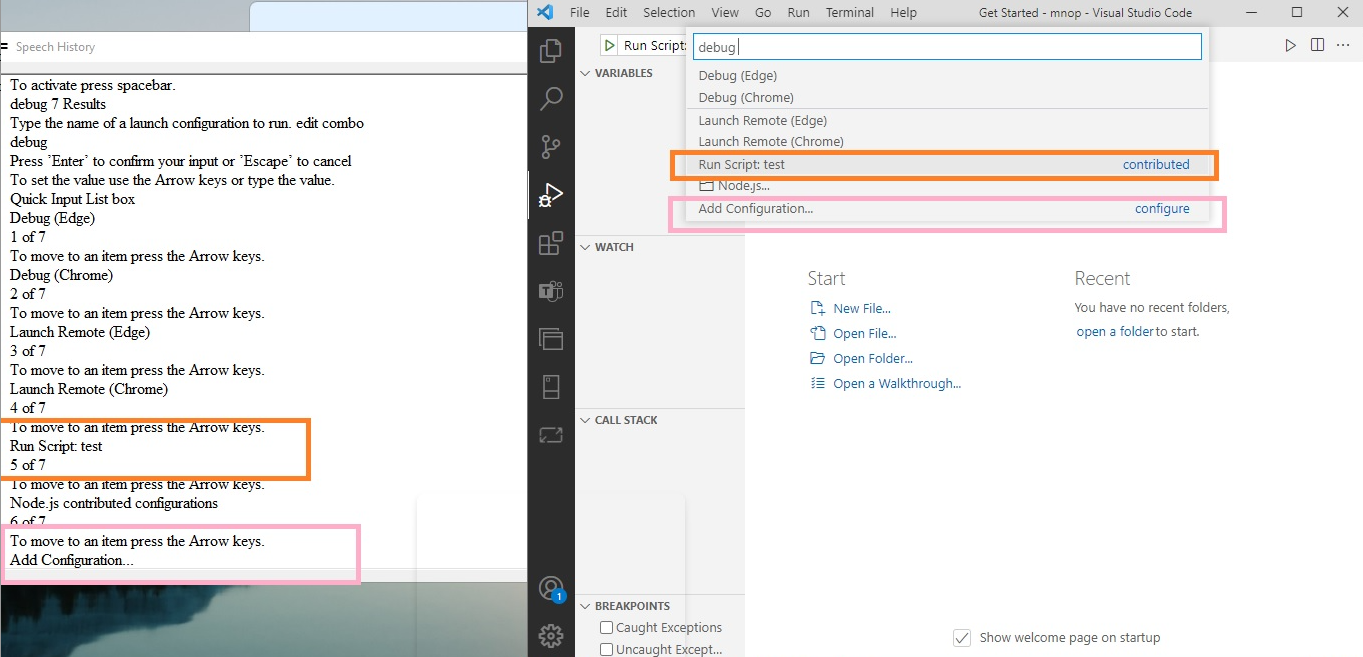The height and width of the screenshot is (657, 1363).
Task: Click the Split Editor icon in the title bar
Action: [1317, 46]
